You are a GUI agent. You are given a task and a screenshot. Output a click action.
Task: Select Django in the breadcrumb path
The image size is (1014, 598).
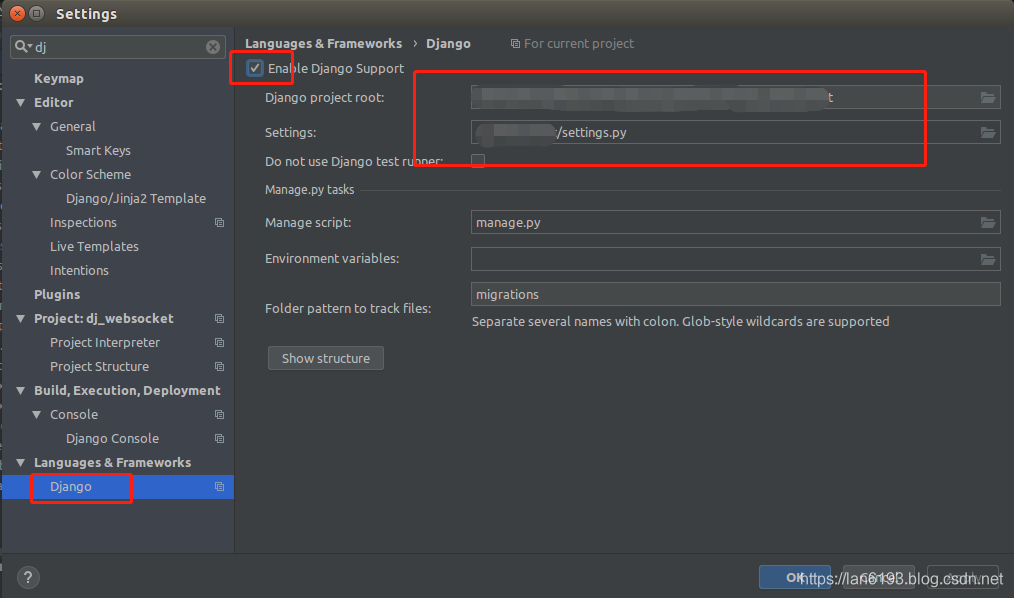[448, 43]
